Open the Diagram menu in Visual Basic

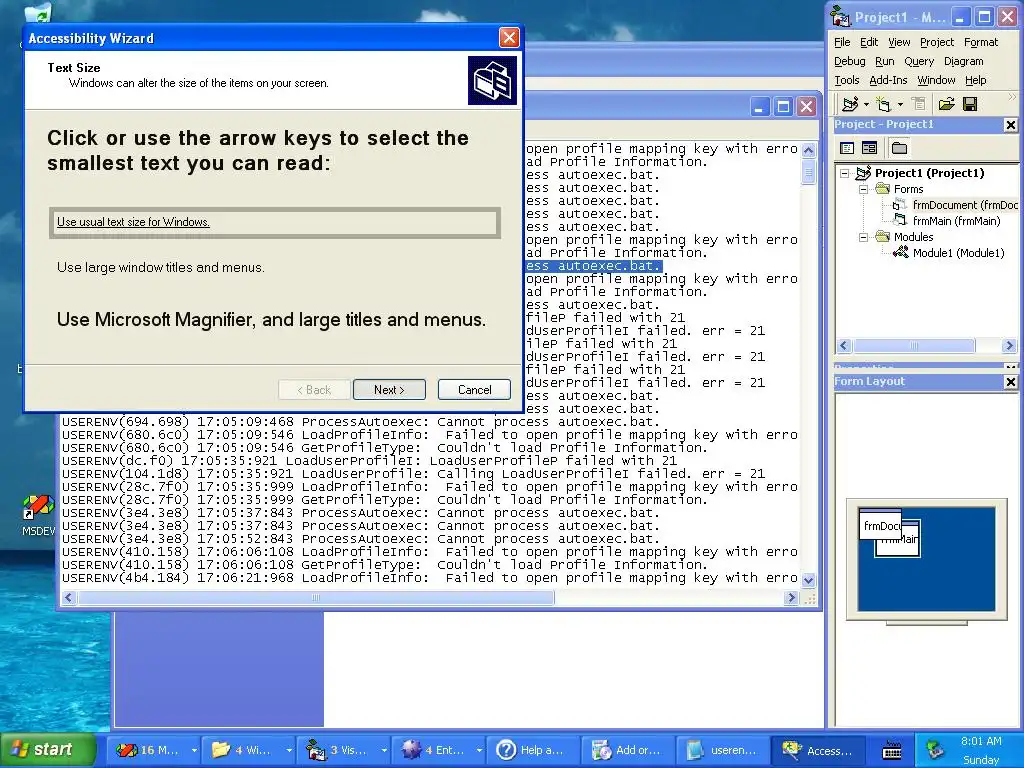(x=963, y=61)
